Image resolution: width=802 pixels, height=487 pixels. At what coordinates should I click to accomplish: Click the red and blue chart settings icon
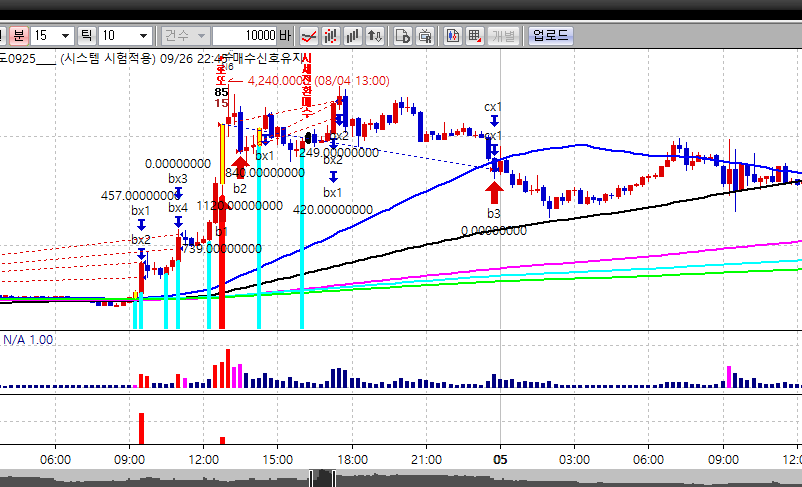[x=451, y=35]
